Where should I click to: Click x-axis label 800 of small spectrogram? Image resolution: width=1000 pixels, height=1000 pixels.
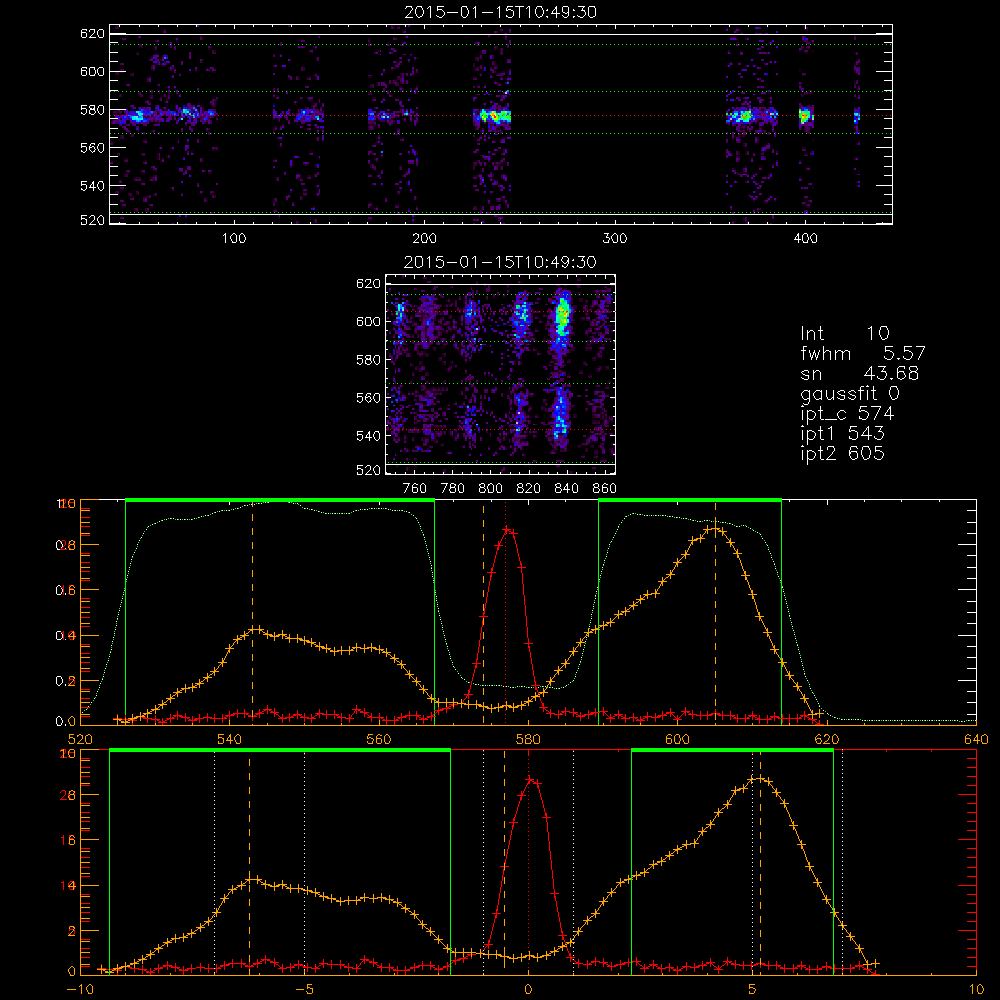(490, 489)
